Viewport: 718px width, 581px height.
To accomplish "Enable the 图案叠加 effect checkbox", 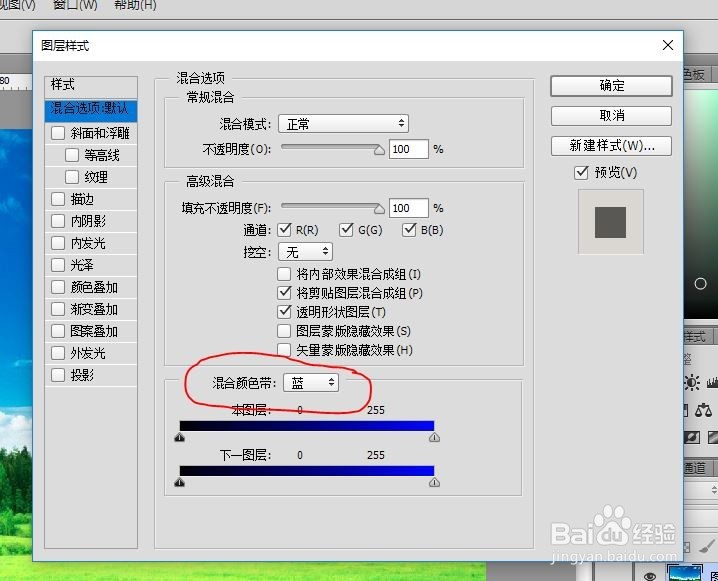I will pyautogui.click(x=58, y=331).
